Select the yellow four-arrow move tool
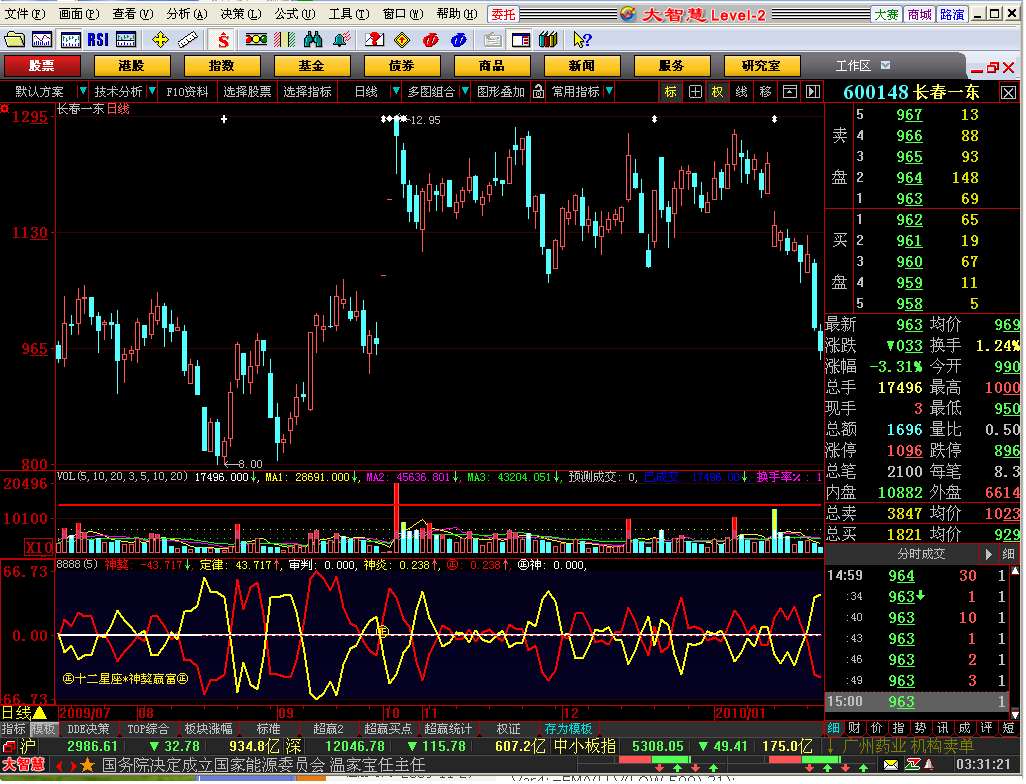Viewport: 1026px width, 784px height. pyautogui.click(x=160, y=40)
